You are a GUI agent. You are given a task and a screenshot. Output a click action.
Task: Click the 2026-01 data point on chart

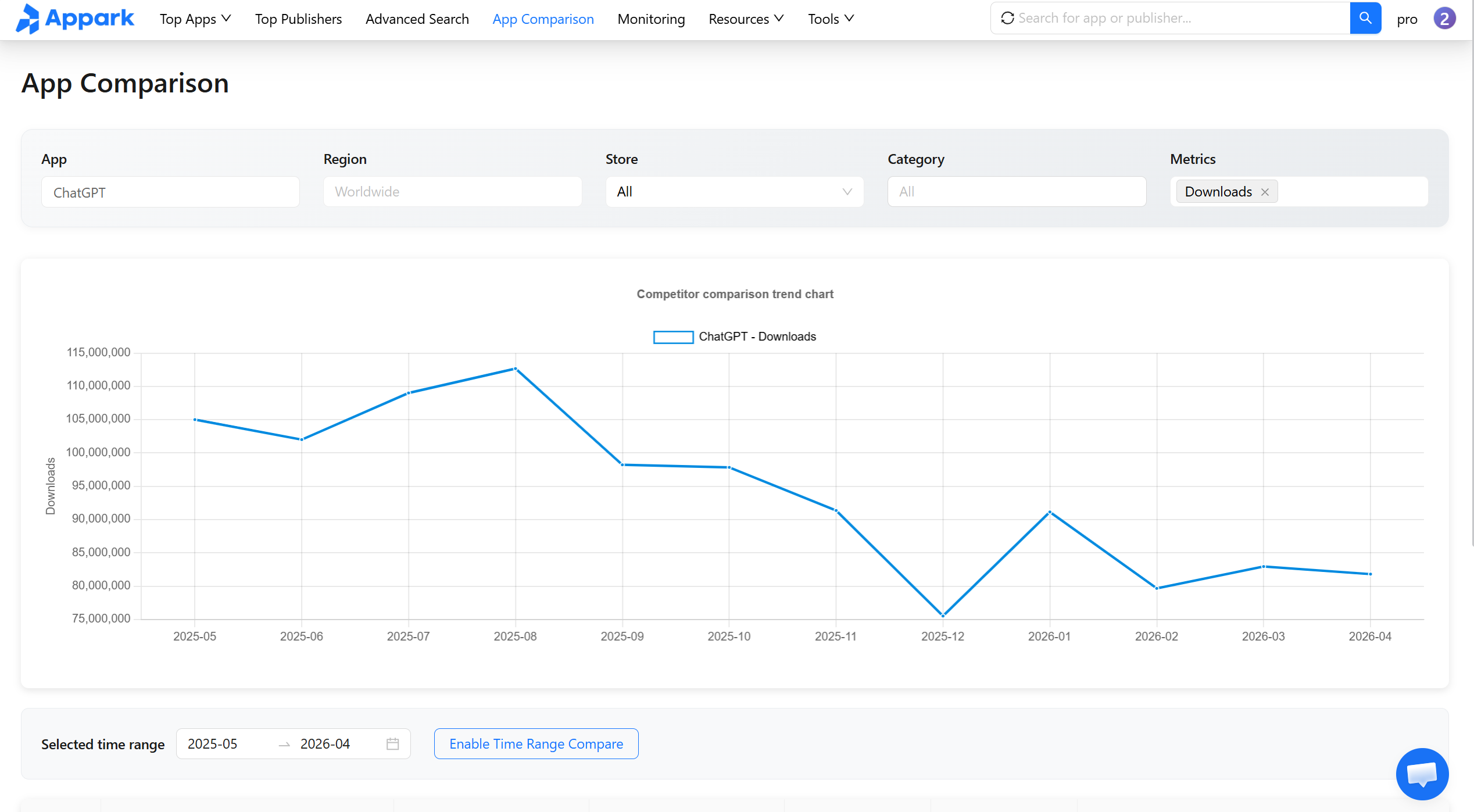tap(1050, 512)
